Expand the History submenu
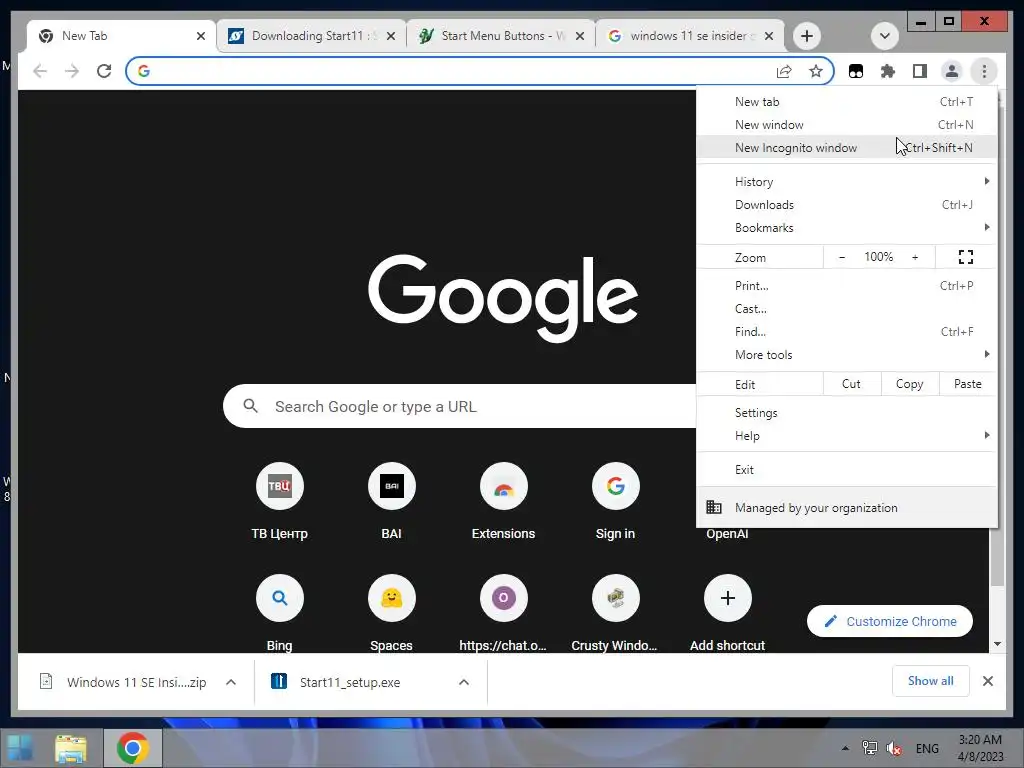Viewport: 1024px width, 768px height. pos(847,182)
